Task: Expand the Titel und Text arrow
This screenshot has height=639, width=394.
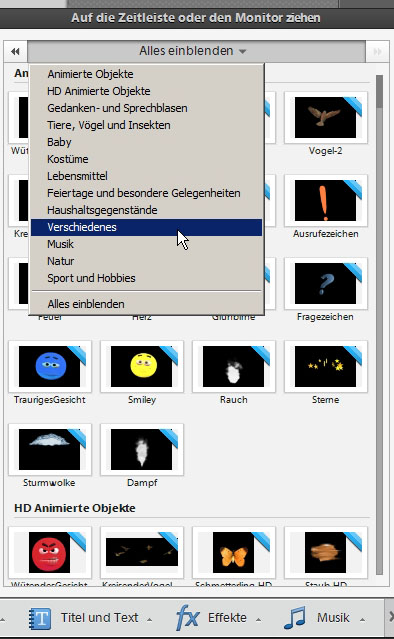Action: coord(150,620)
